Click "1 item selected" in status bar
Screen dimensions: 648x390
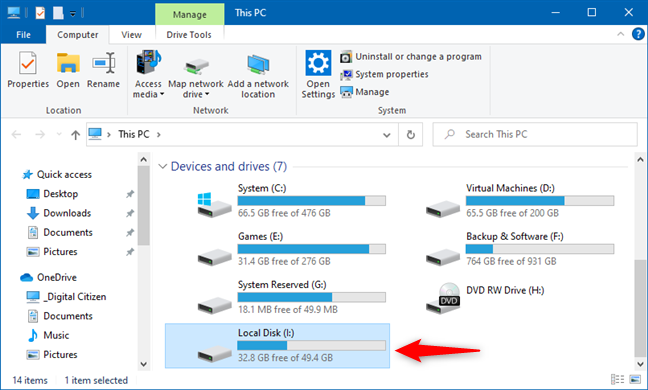[x=96, y=380]
